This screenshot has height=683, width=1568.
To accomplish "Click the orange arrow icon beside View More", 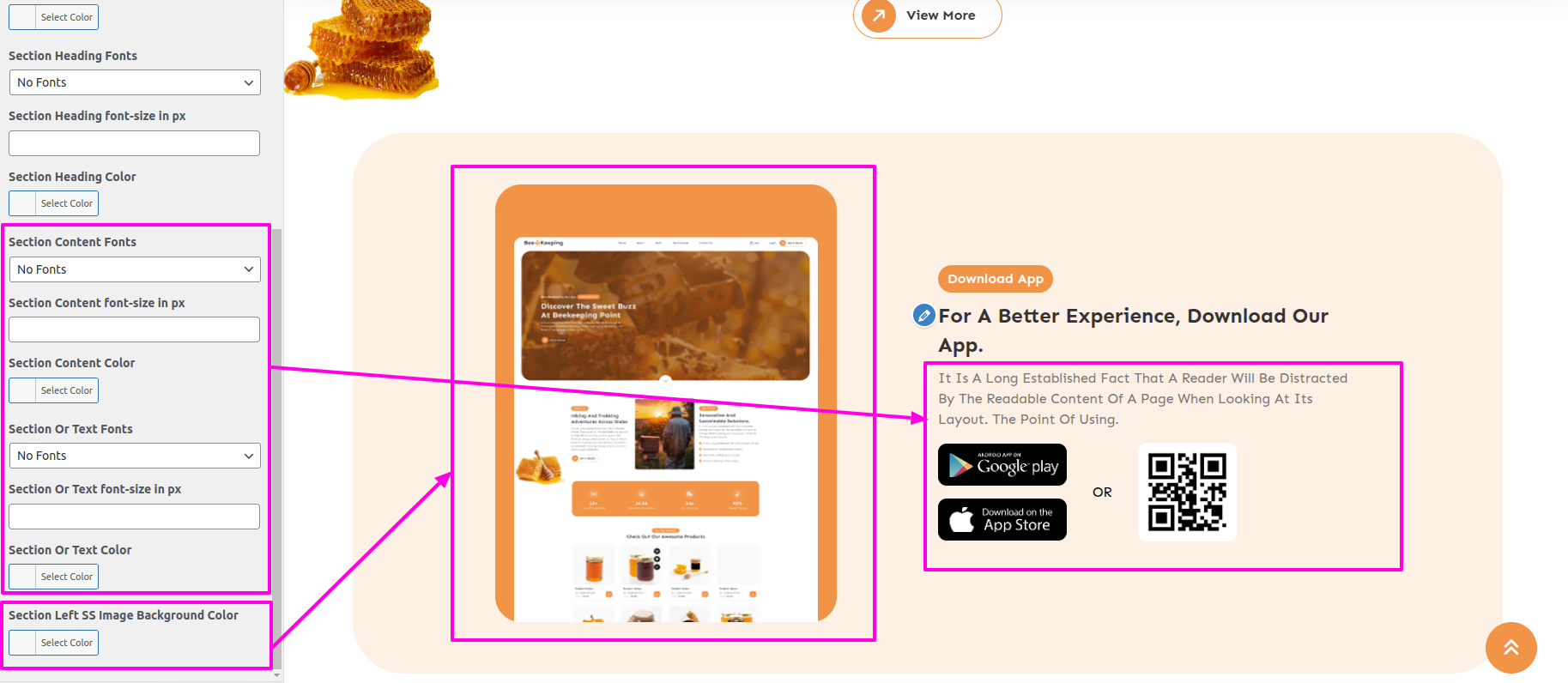I will point(878,15).
